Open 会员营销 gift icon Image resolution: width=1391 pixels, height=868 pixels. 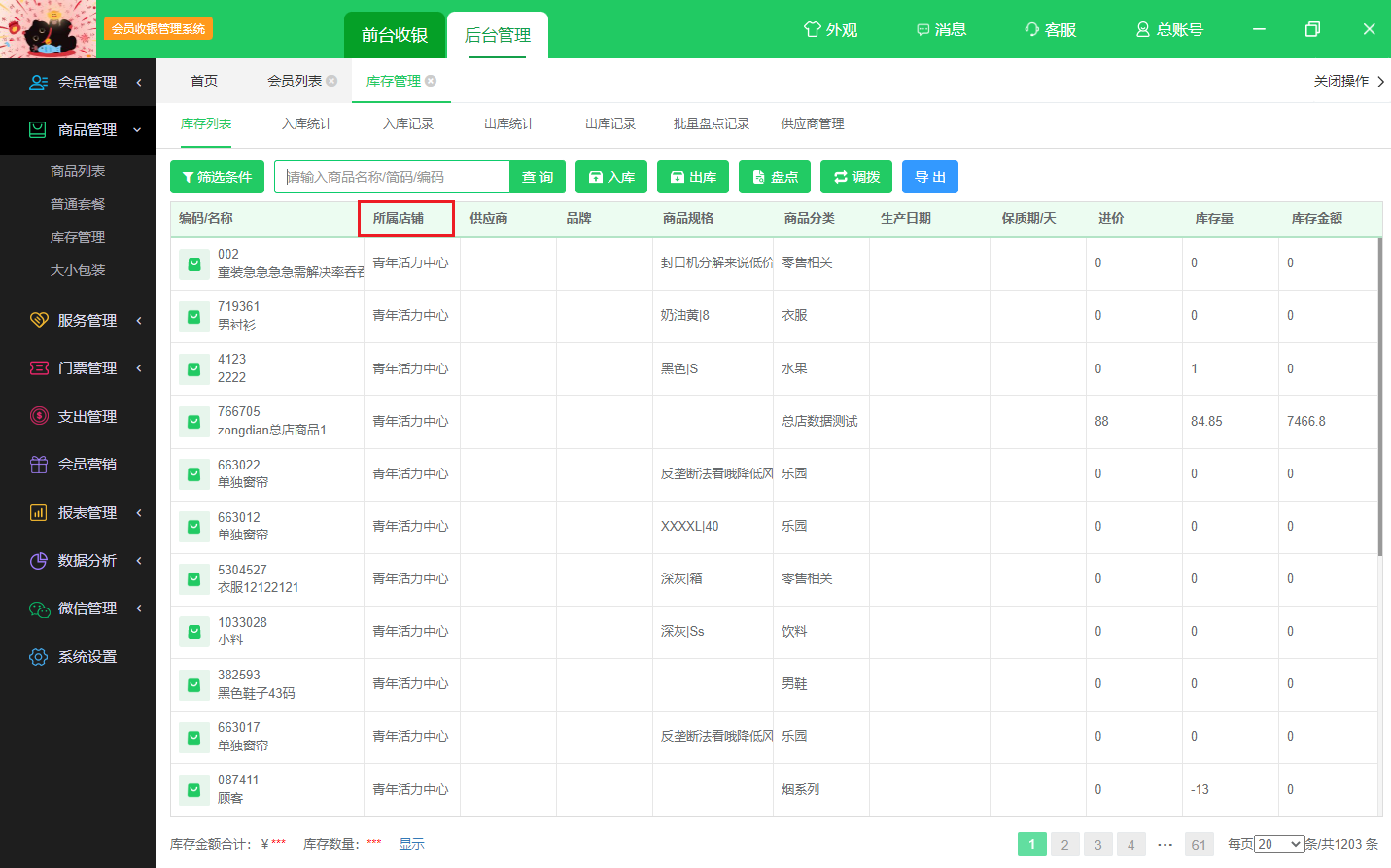pyautogui.click(x=38, y=465)
